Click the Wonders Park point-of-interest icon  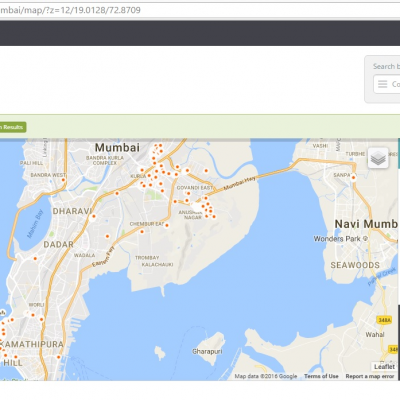[x=365, y=239]
